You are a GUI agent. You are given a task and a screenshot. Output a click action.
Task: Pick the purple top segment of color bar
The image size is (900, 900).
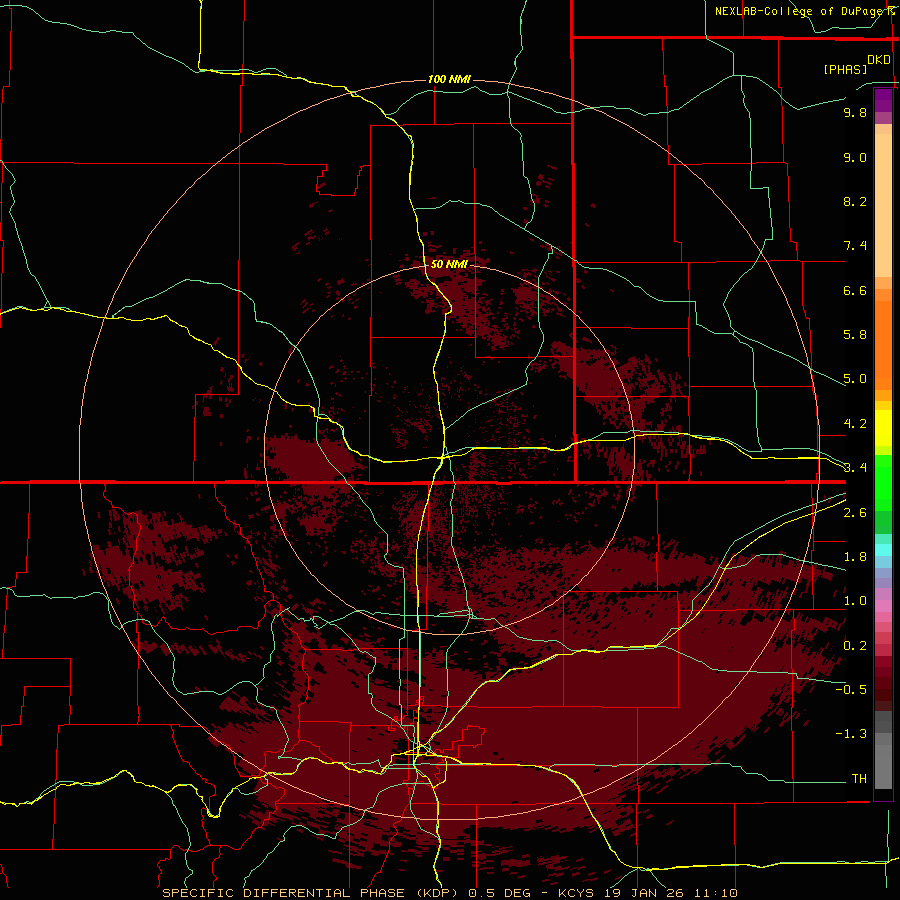coord(883,100)
